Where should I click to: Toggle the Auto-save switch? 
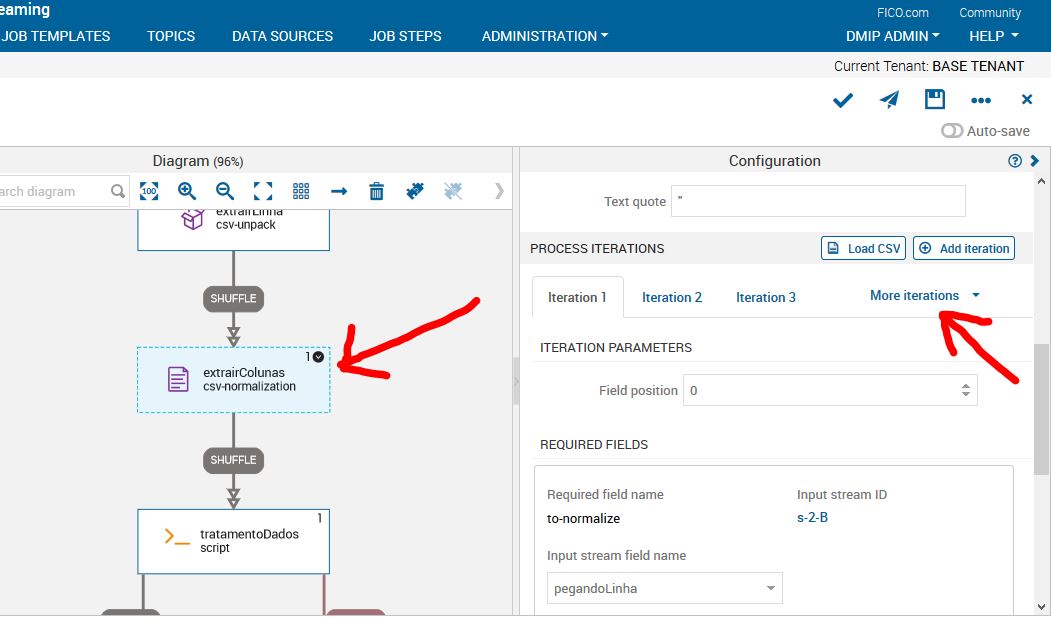952,131
